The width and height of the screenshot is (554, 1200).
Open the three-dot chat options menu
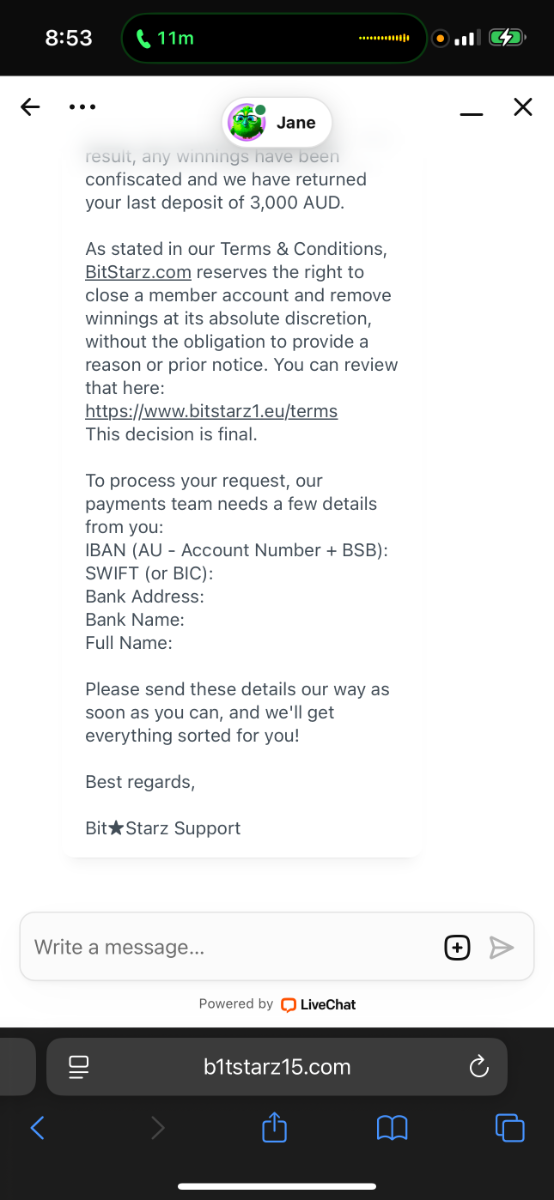click(82, 107)
